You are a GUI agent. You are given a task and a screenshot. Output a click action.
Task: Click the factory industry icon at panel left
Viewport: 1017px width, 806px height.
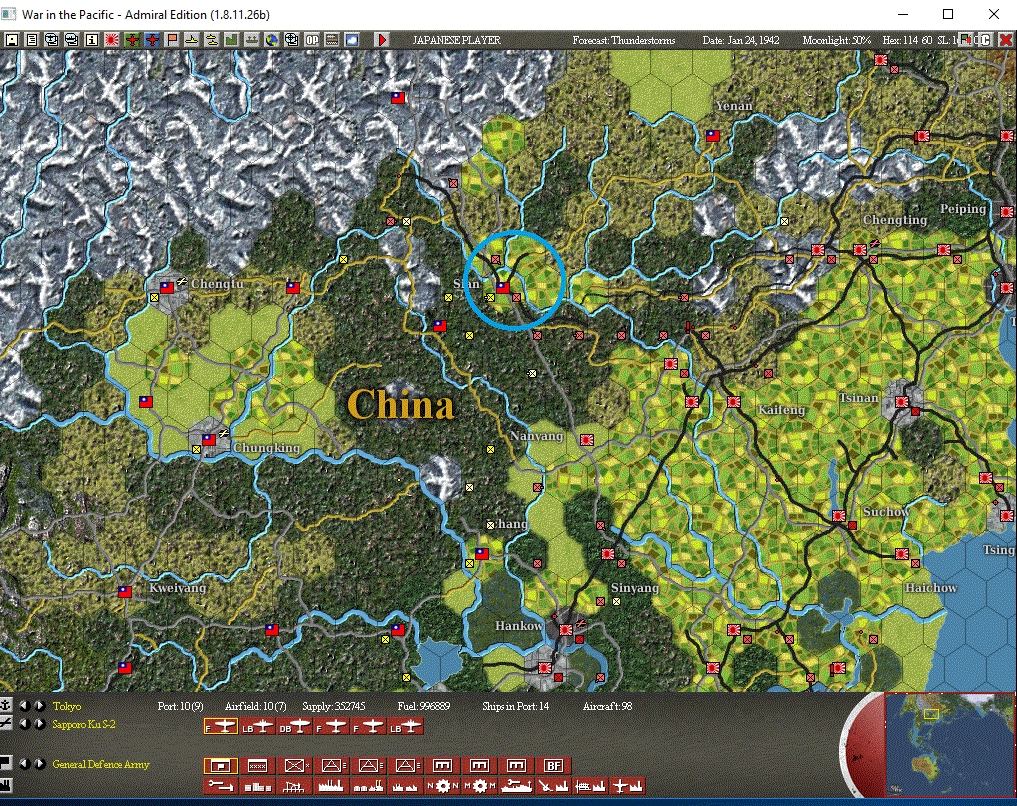(6, 785)
